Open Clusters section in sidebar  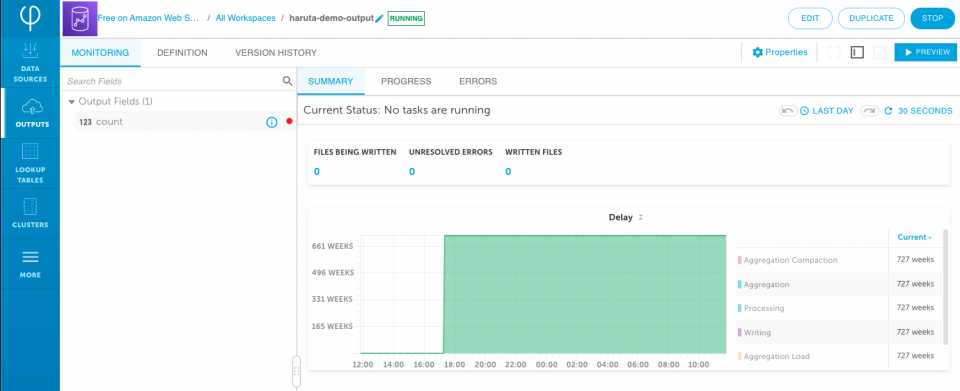(30, 213)
